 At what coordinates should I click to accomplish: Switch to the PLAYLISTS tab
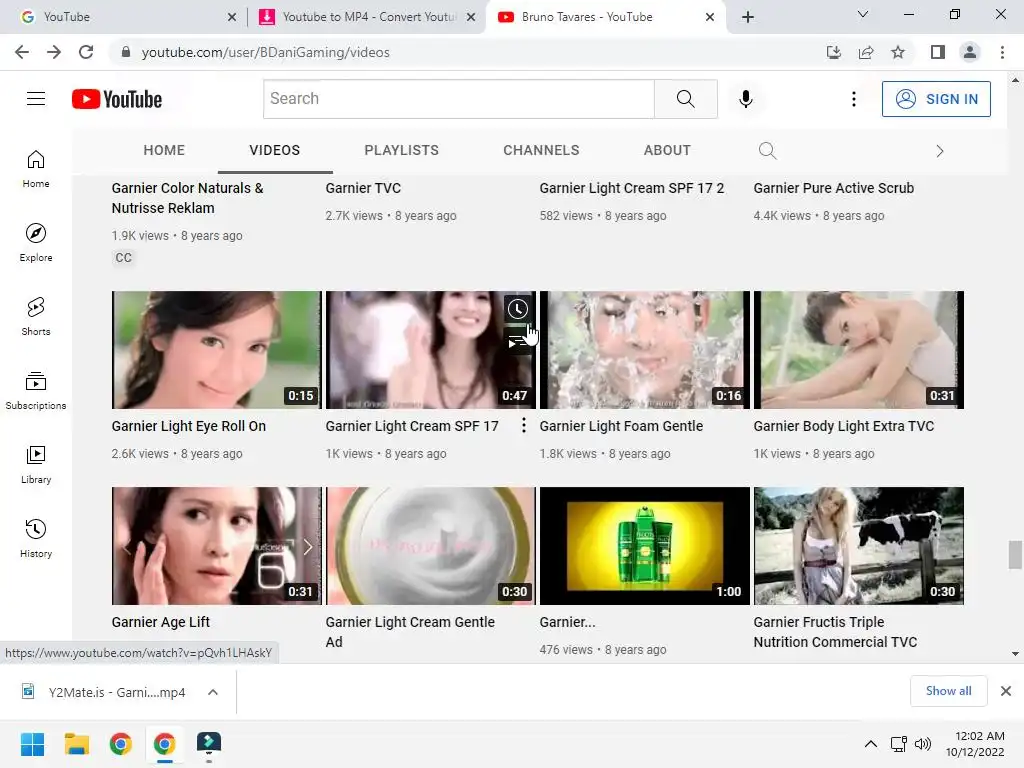click(x=402, y=150)
